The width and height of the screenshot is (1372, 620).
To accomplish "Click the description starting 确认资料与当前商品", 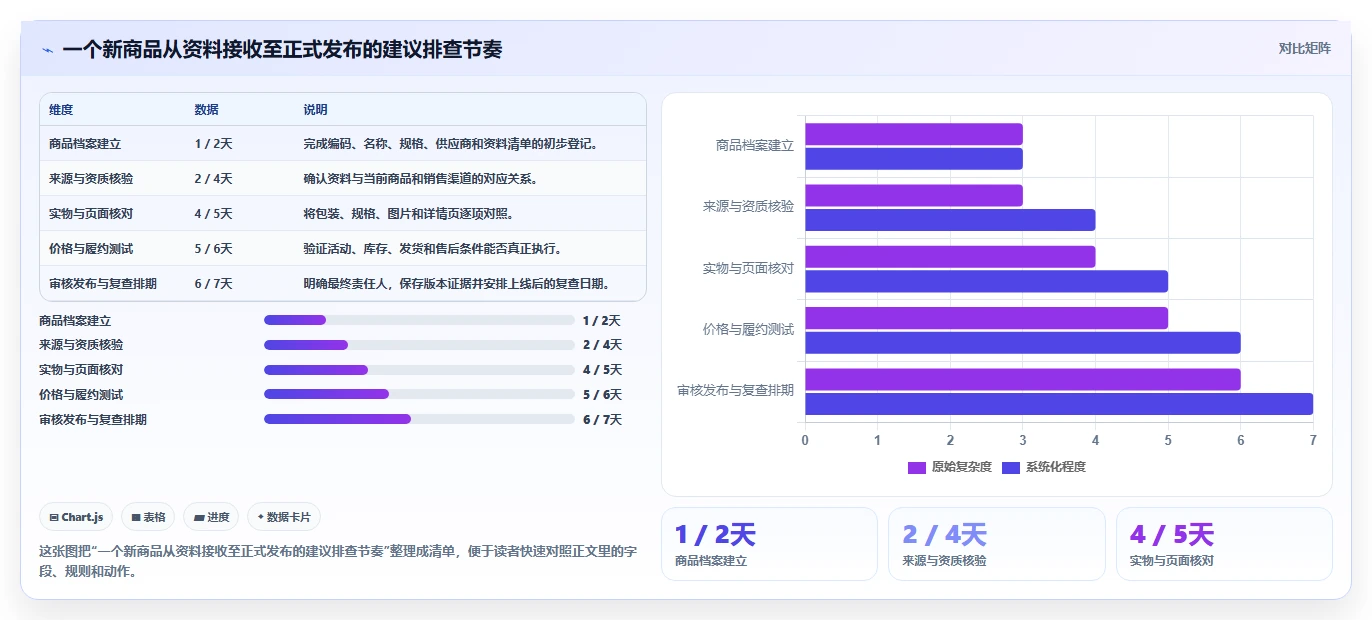I will point(421,179).
